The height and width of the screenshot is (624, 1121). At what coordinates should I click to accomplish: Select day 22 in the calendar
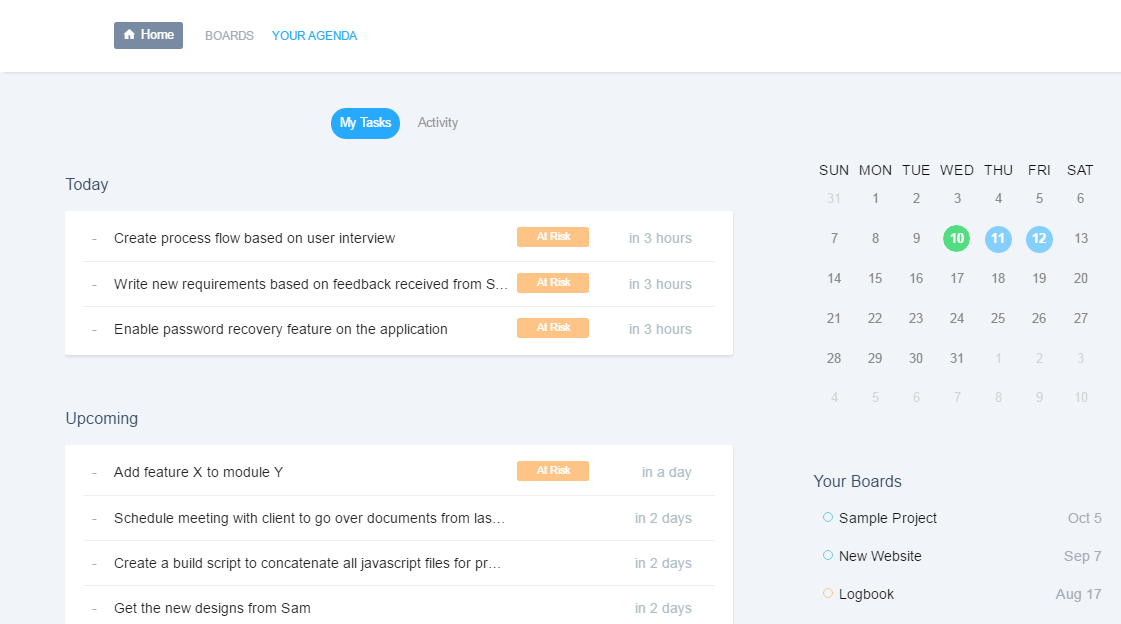[x=875, y=318]
